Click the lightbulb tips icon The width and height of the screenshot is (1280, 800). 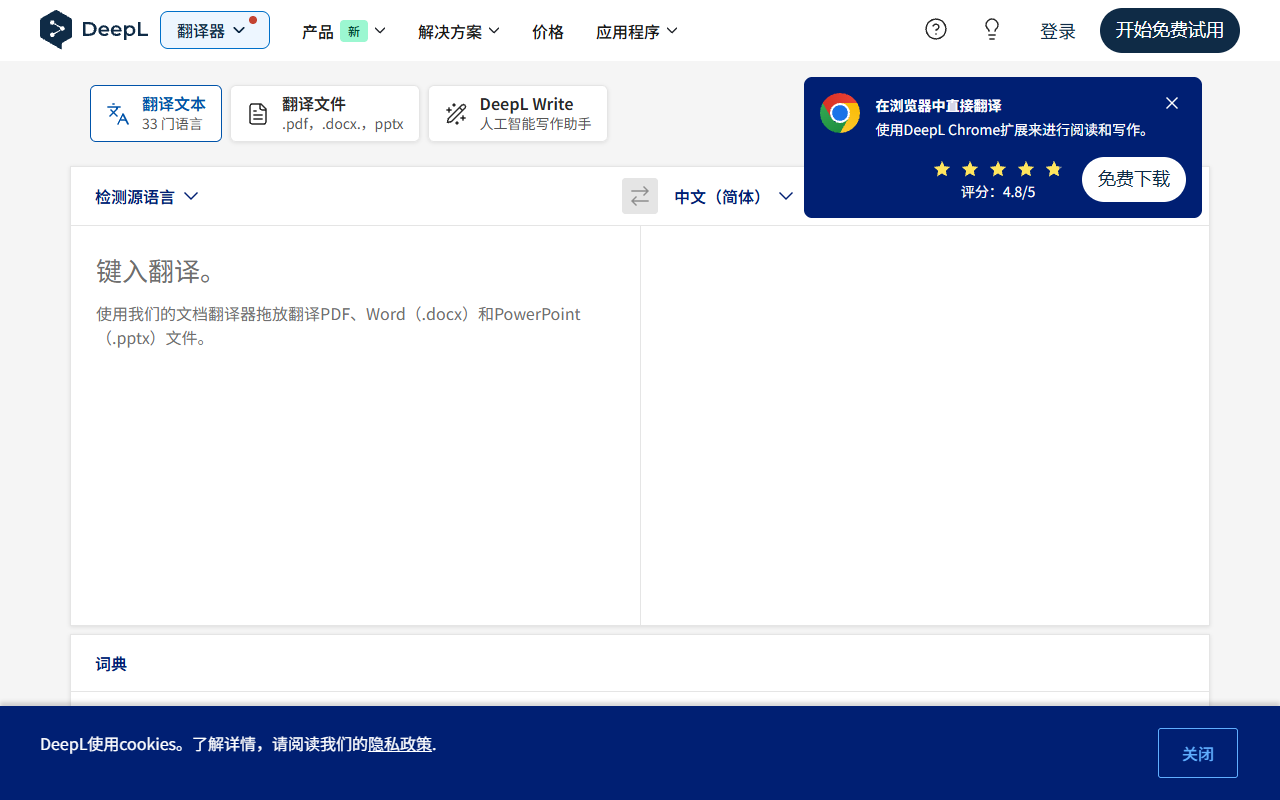pyautogui.click(x=992, y=29)
